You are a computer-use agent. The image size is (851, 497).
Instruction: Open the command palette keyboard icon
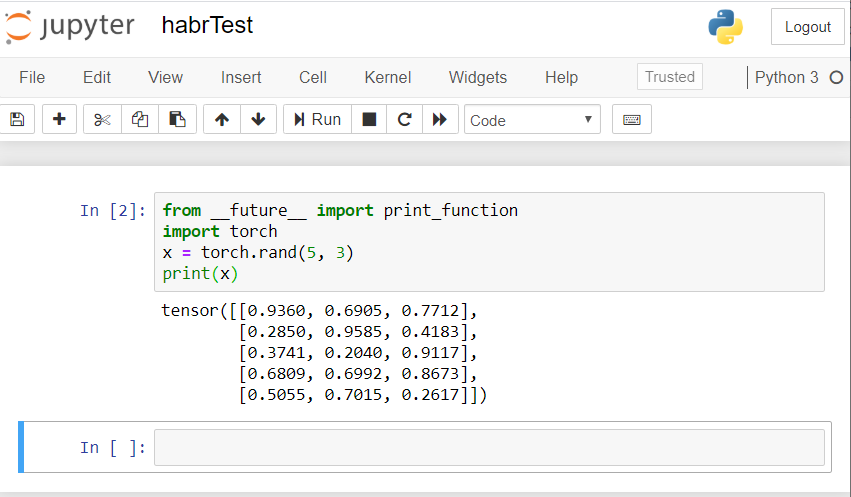point(631,120)
